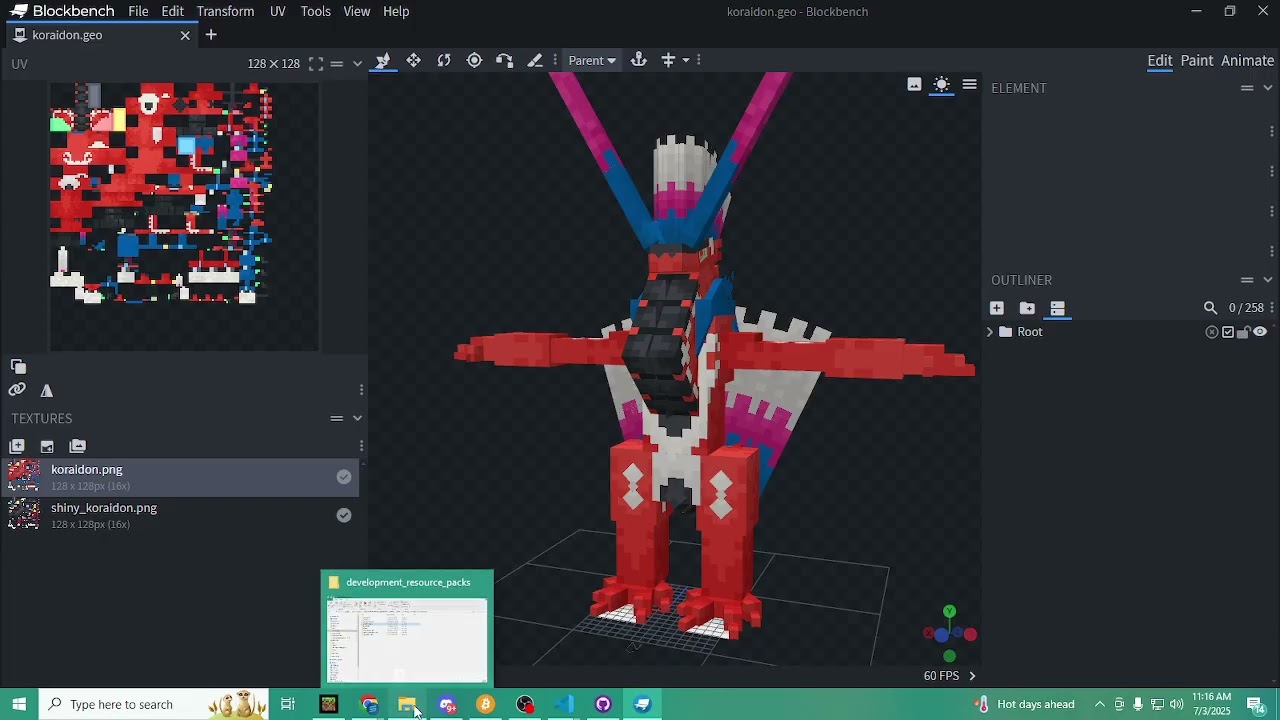1280x720 pixels.
Task: Select the Move tool in the toolbar
Action: pos(383,61)
